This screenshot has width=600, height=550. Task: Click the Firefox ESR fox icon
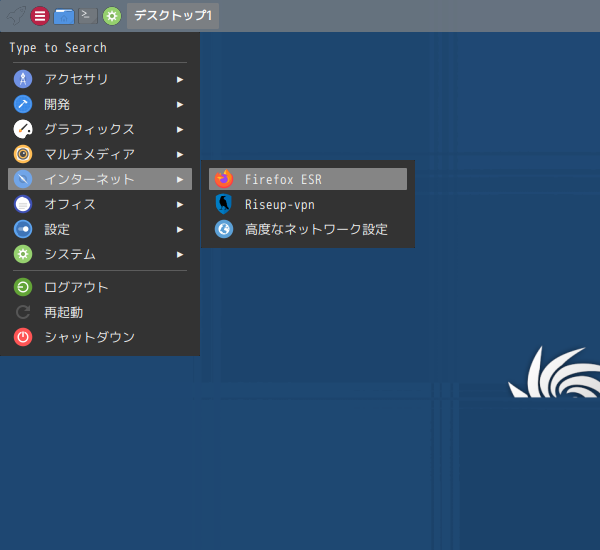224,179
